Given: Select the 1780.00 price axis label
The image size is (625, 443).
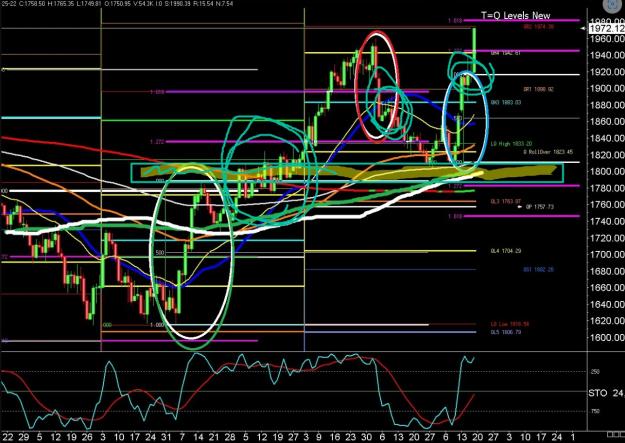Looking at the screenshot, I should pyautogui.click(x=607, y=188).
